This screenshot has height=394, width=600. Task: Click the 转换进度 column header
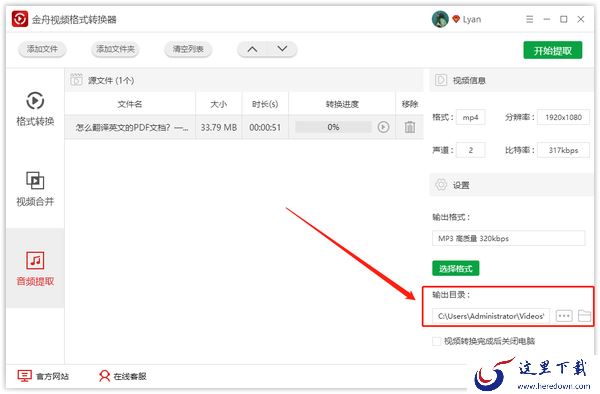pyautogui.click(x=342, y=104)
